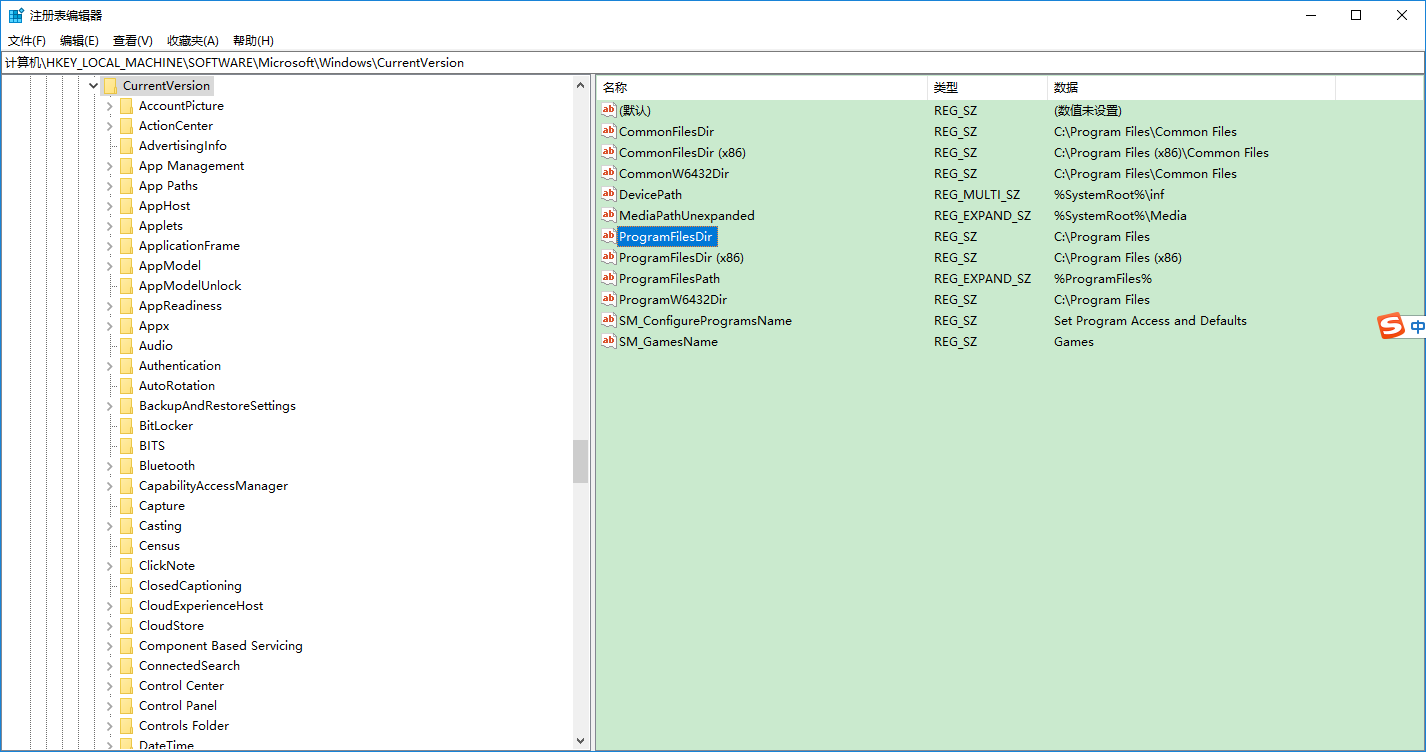Click the tree pane vertical scrollbar thumb
Image resolution: width=1426 pixels, height=752 pixels.
coord(581,461)
